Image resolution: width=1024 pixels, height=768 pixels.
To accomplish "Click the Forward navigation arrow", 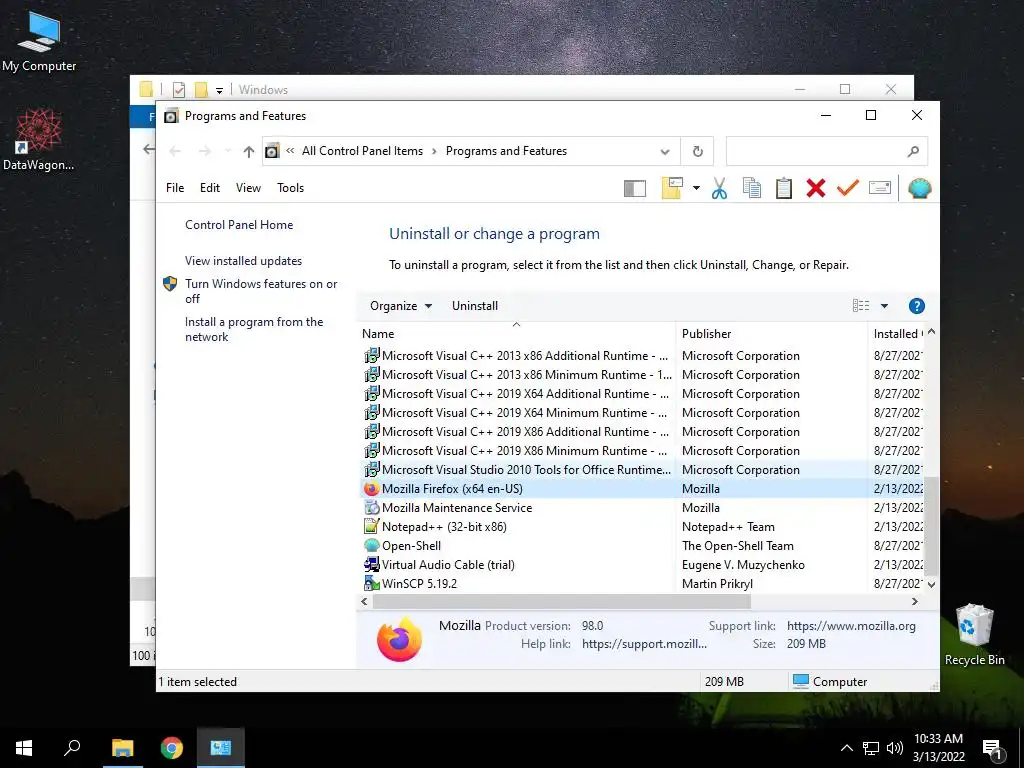I will point(204,152).
